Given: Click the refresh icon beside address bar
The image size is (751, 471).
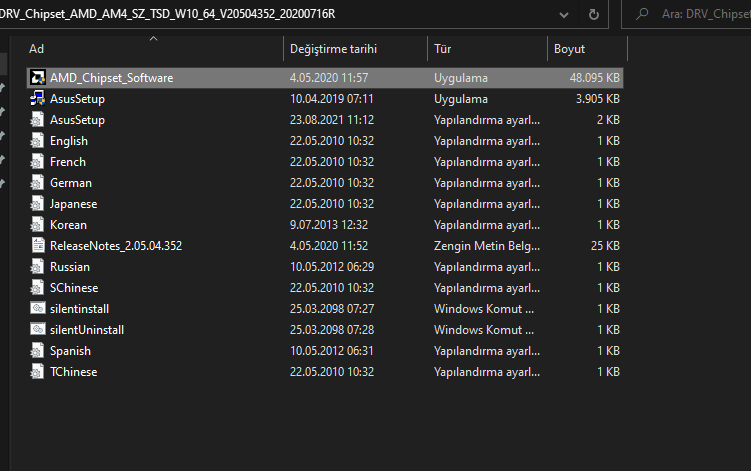Looking at the screenshot, I should pyautogui.click(x=594, y=15).
